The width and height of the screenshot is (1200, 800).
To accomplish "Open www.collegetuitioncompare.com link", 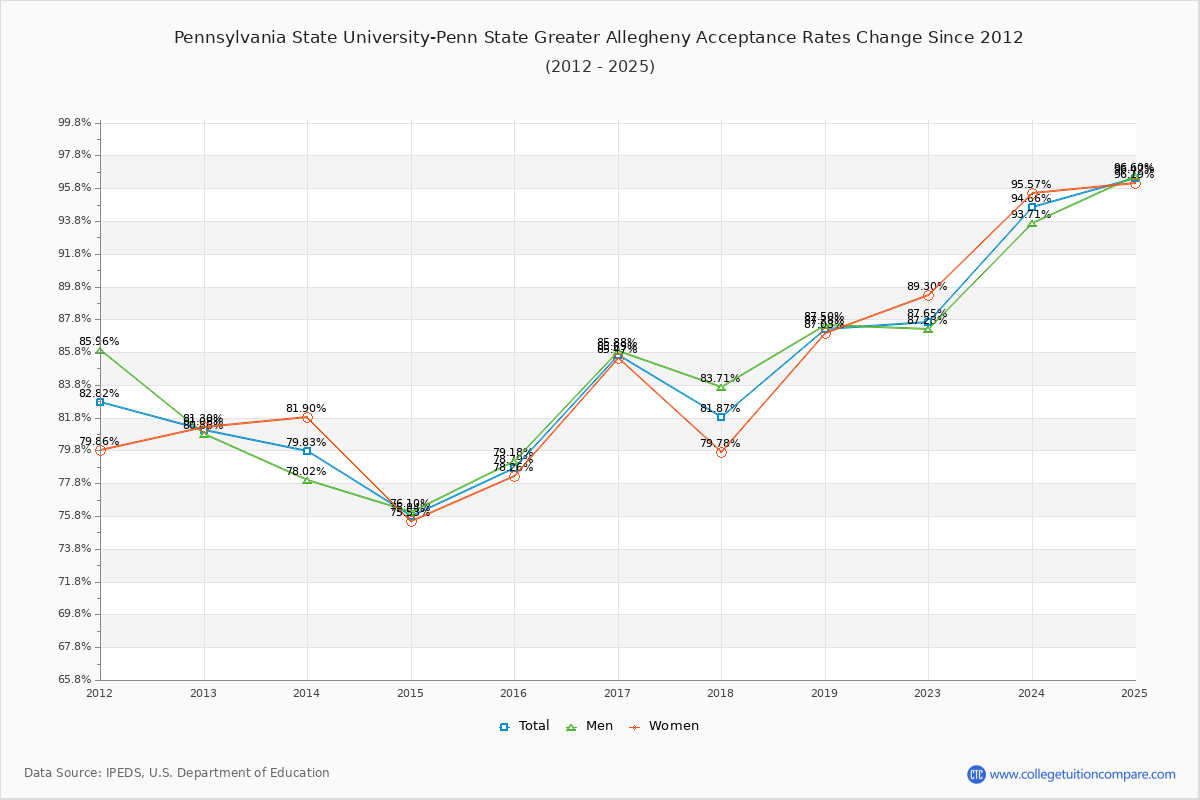I will 1083,774.
